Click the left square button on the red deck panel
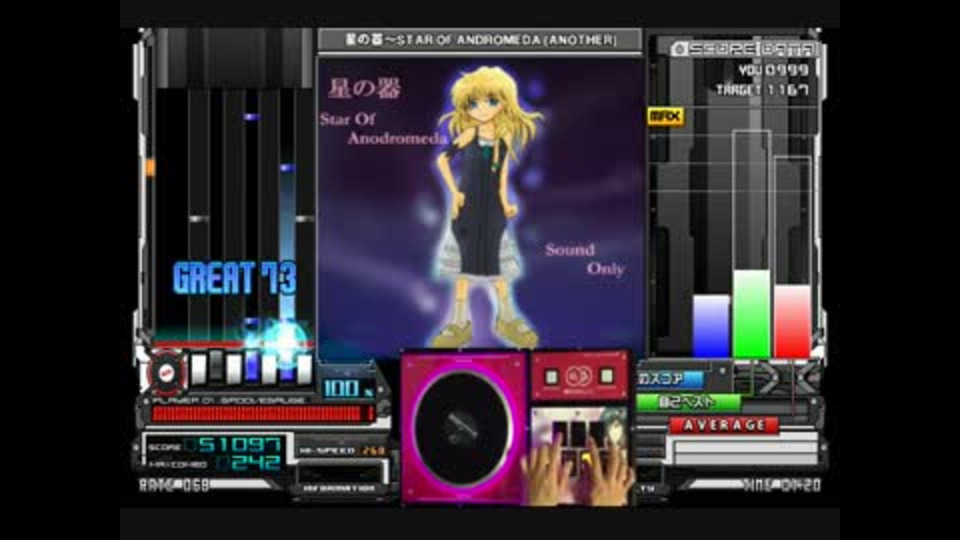This screenshot has height=540, width=960. pos(551,377)
